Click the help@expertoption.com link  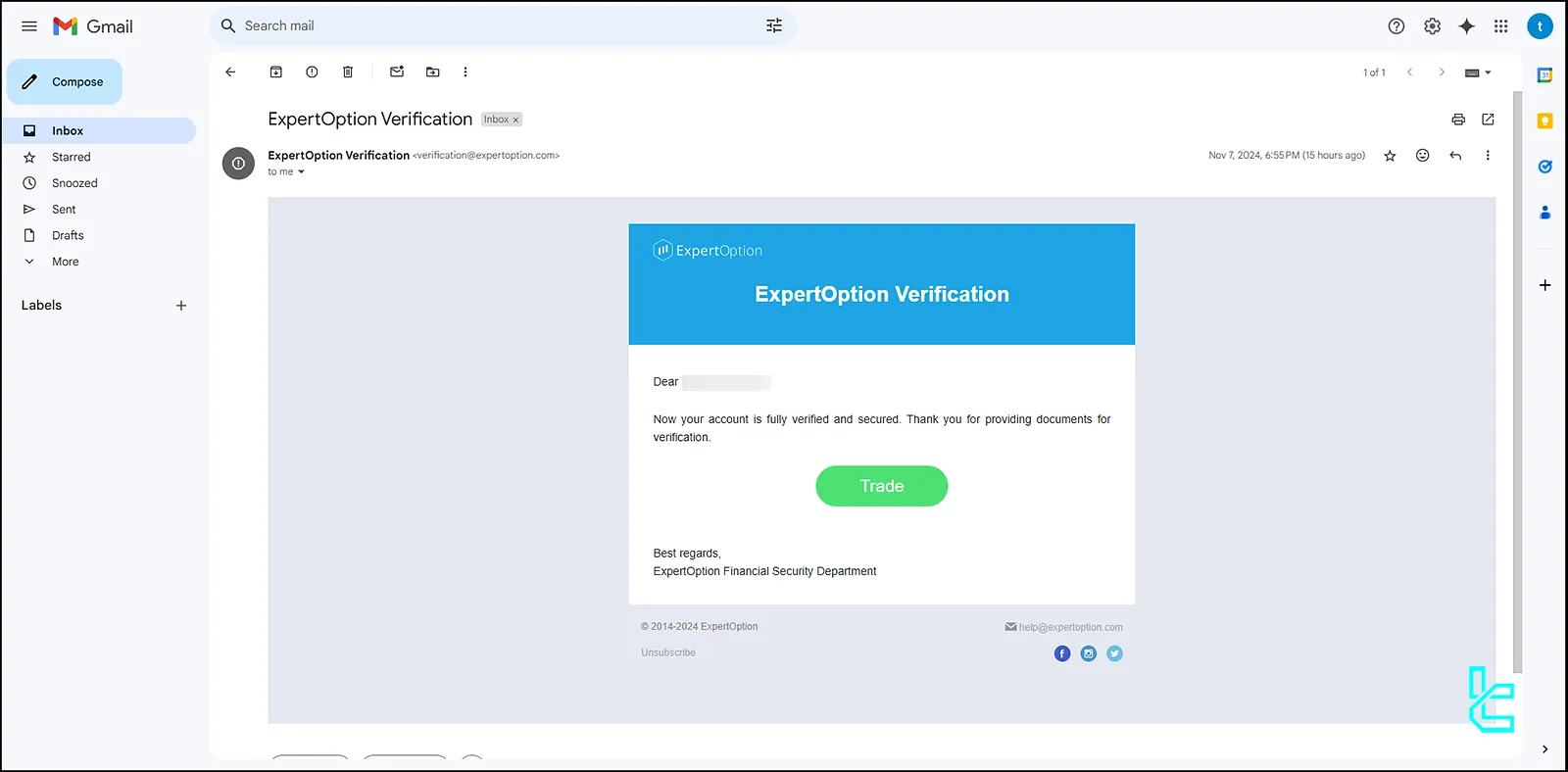pyautogui.click(x=1070, y=627)
